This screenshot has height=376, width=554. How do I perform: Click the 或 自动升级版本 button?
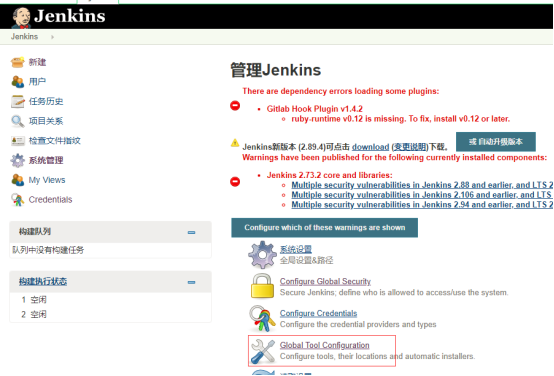pyautogui.click(x=496, y=142)
